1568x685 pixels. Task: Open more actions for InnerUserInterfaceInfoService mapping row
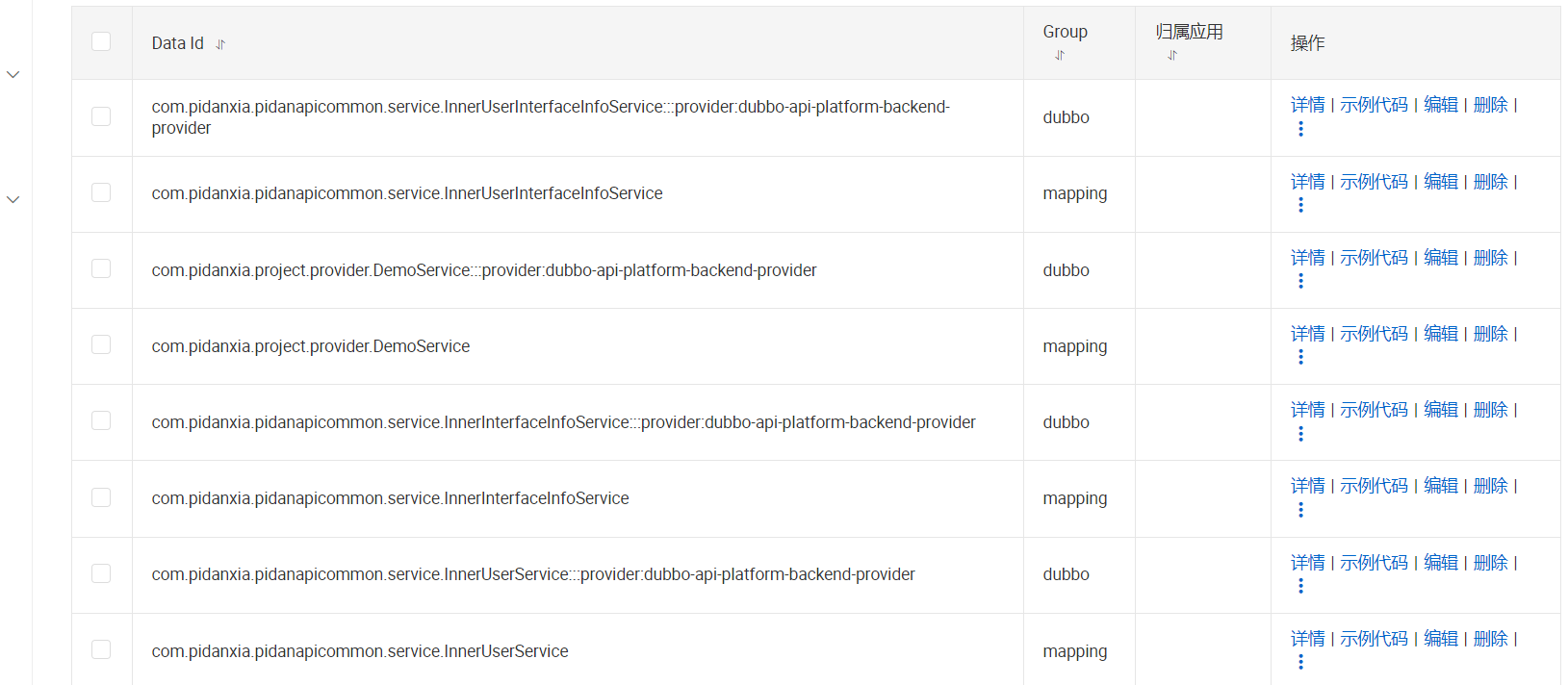pos(1300,205)
